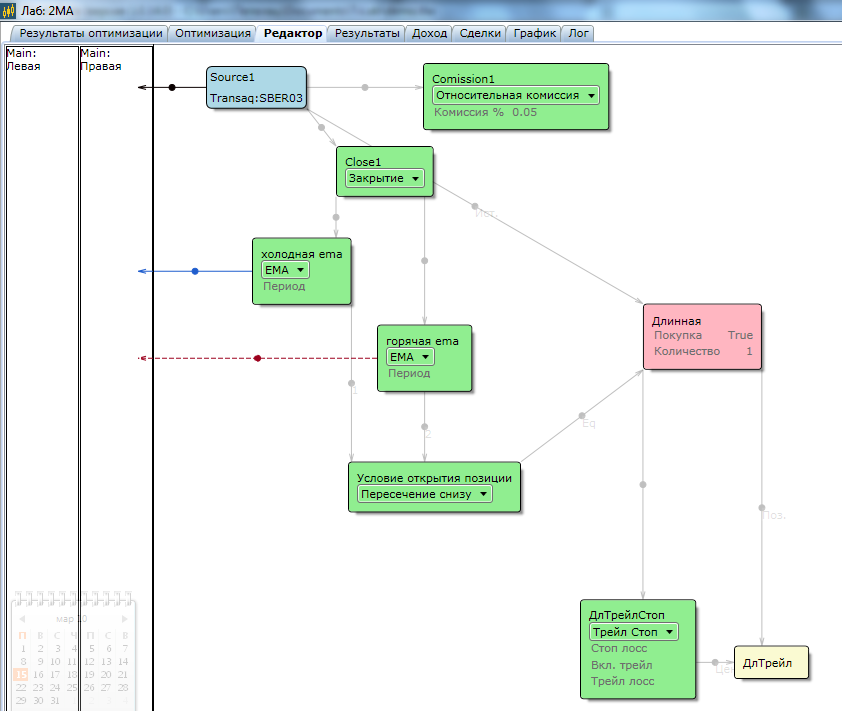Click the blue marker on холодная ema line
The image size is (842, 711).
coord(195,271)
